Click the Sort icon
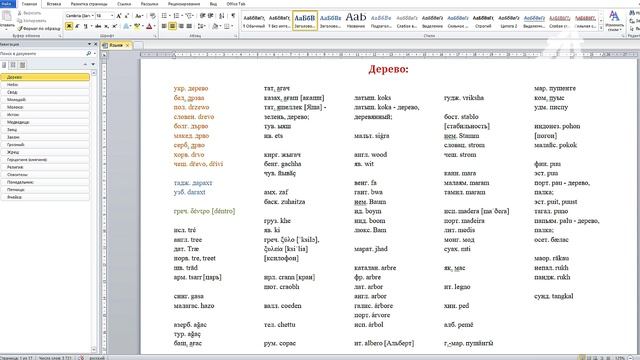 point(222,16)
